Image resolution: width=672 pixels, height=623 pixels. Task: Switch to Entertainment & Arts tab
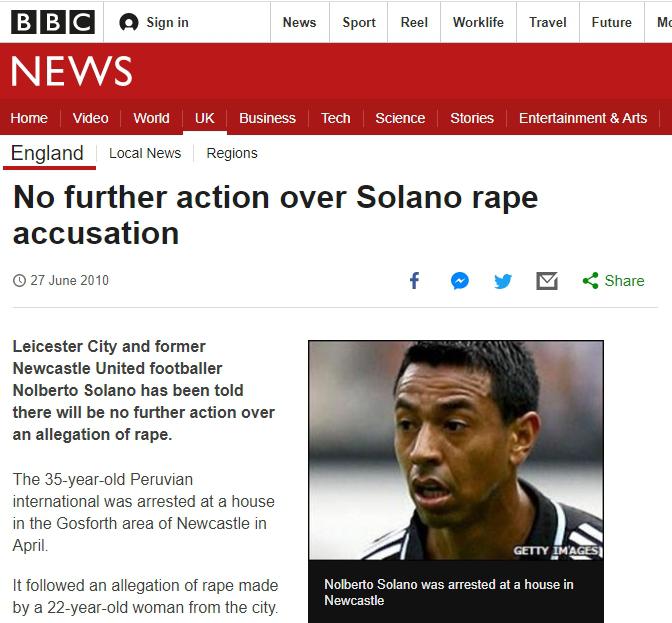pyautogui.click(x=582, y=118)
